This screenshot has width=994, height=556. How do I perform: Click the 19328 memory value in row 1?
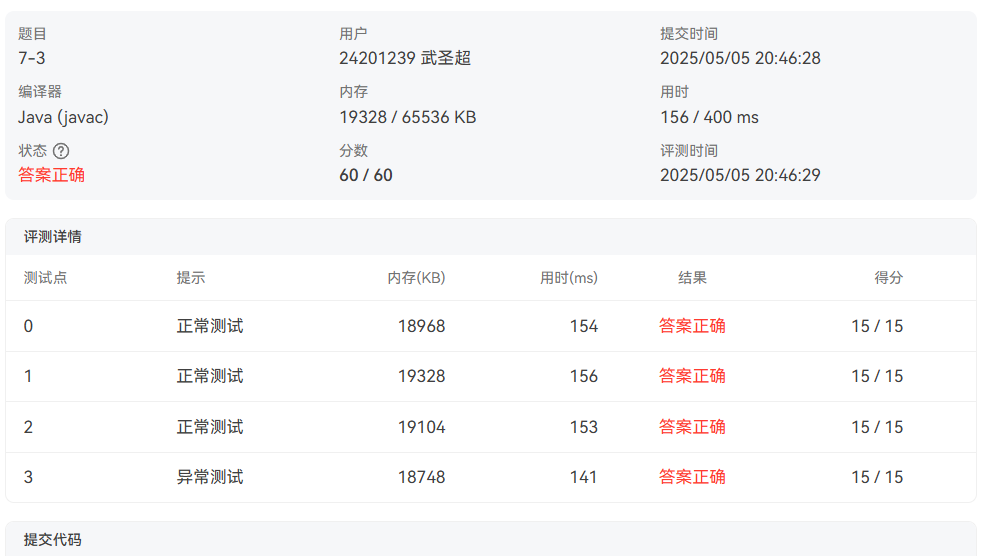pos(421,376)
